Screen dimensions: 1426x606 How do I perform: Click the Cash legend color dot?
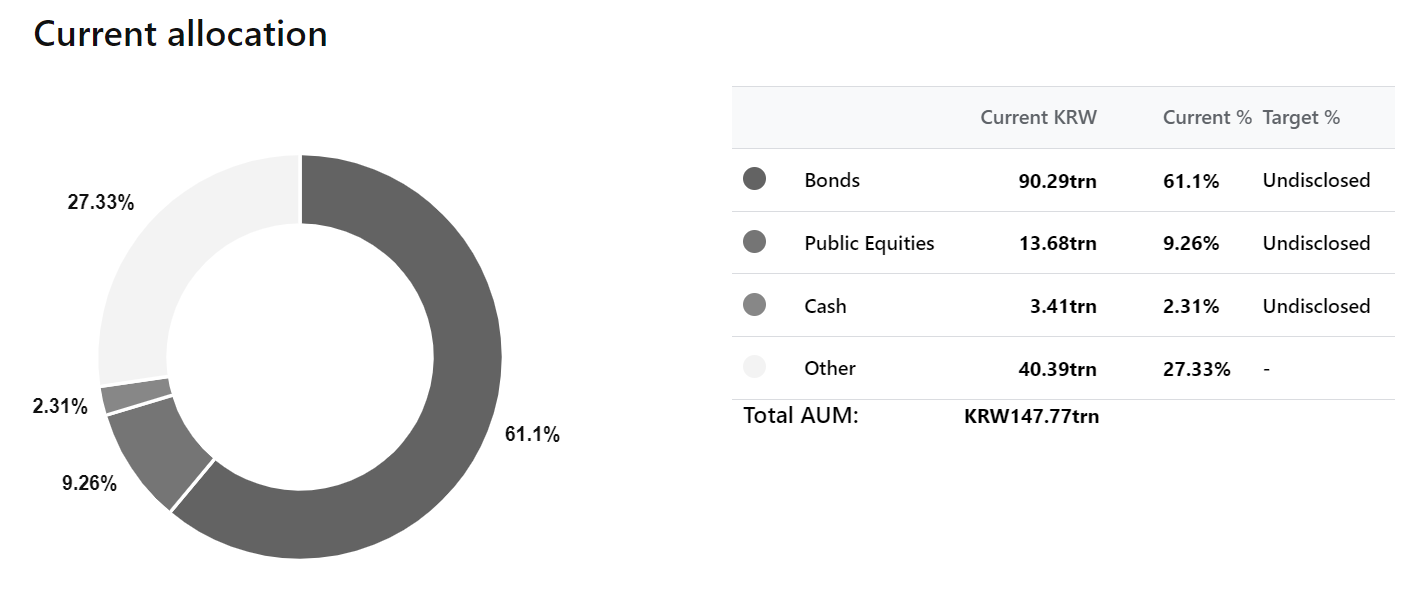[755, 305]
